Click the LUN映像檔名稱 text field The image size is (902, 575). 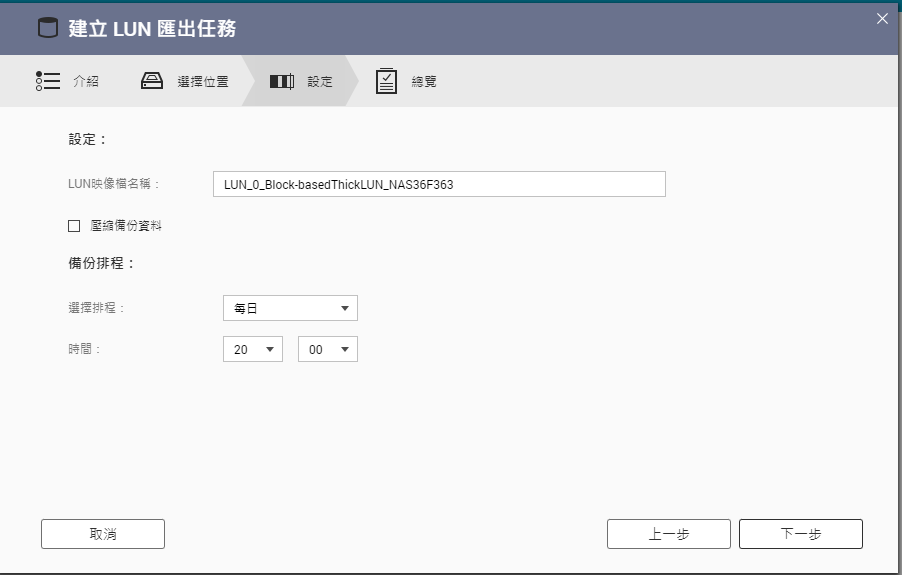tap(439, 184)
